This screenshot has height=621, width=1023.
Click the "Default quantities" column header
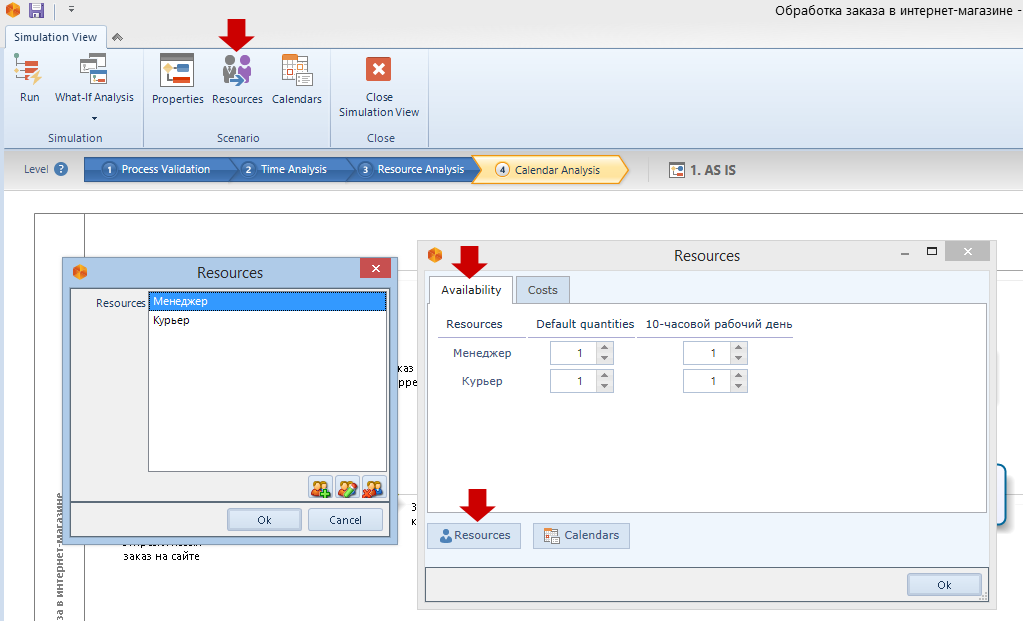pyautogui.click(x=585, y=324)
